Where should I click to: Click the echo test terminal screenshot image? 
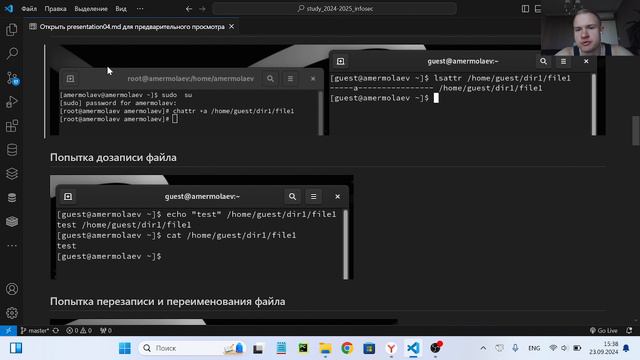point(202,227)
